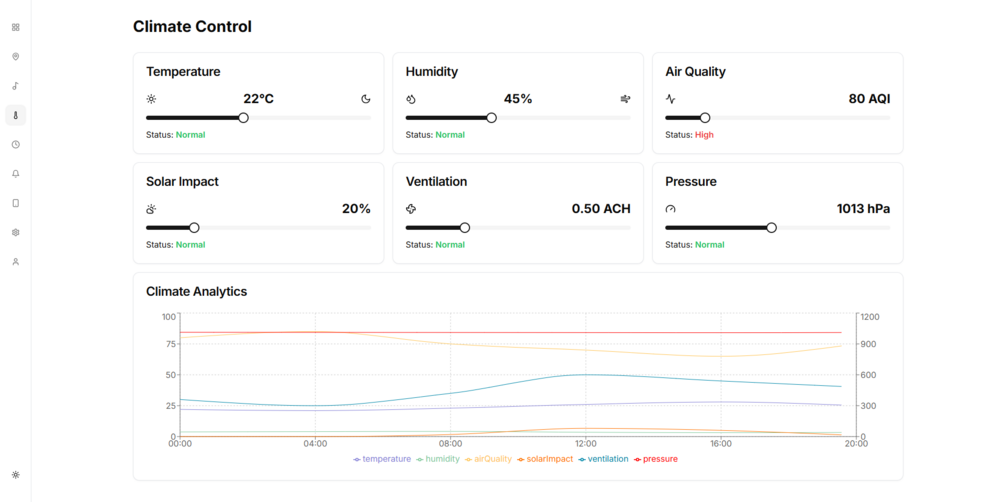
Task: Toggle the pressure legend entry
Action: 654,459
